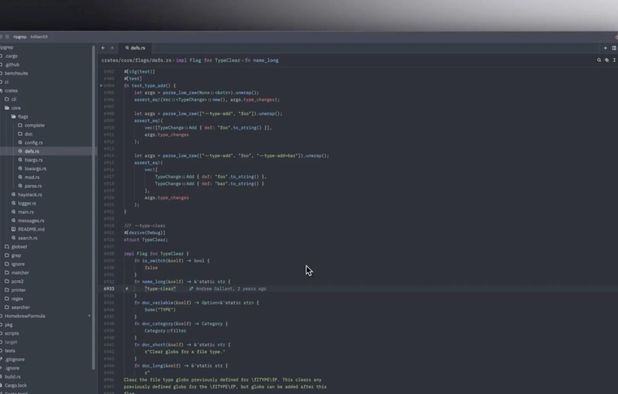Expand the ignore folder under crates

point(18,264)
